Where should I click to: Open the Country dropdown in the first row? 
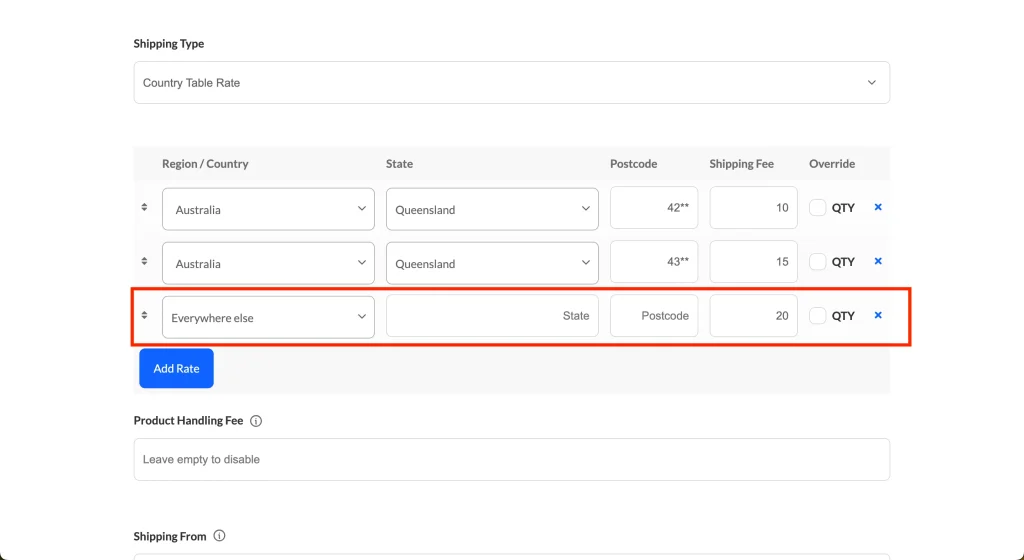pos(268,209)
